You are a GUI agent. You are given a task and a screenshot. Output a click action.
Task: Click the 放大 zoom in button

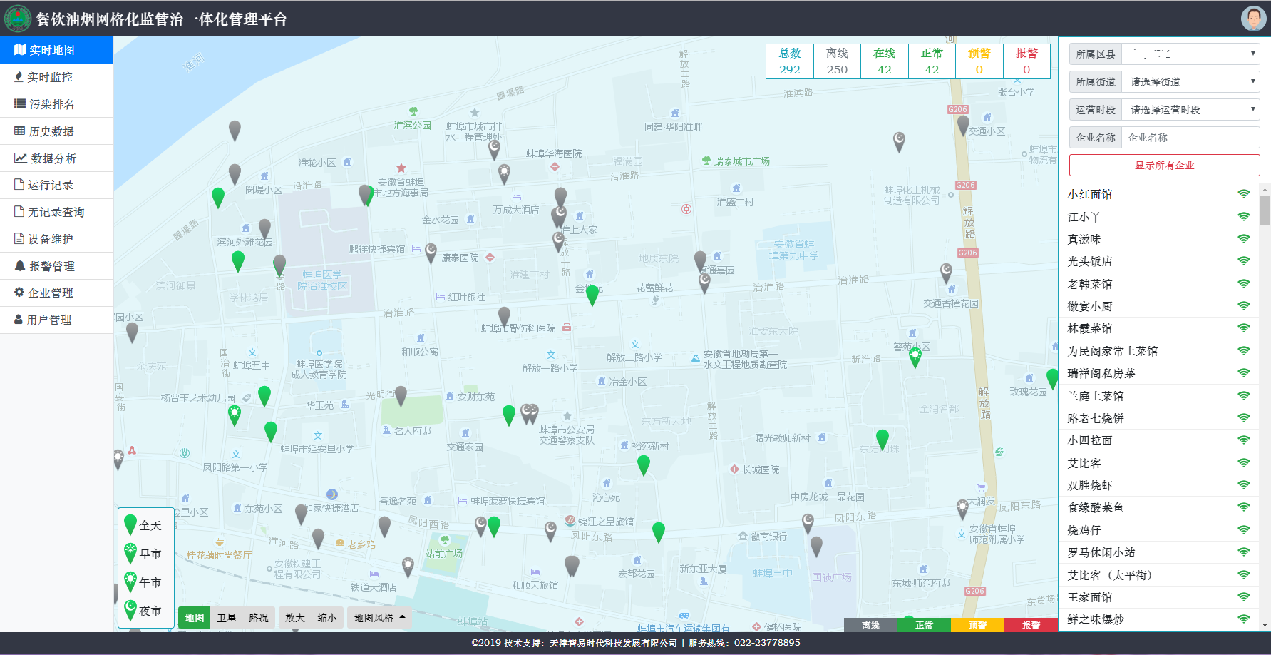coord(294,618)
